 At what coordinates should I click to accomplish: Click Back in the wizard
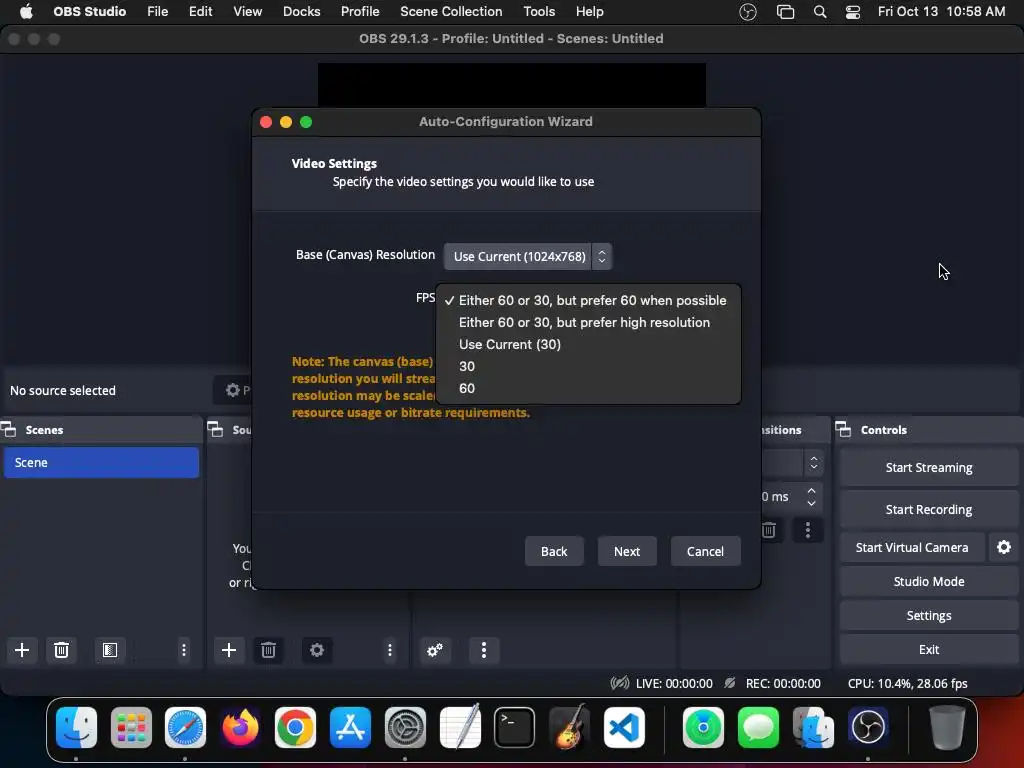pyautogui.click(x=554, y=551)
